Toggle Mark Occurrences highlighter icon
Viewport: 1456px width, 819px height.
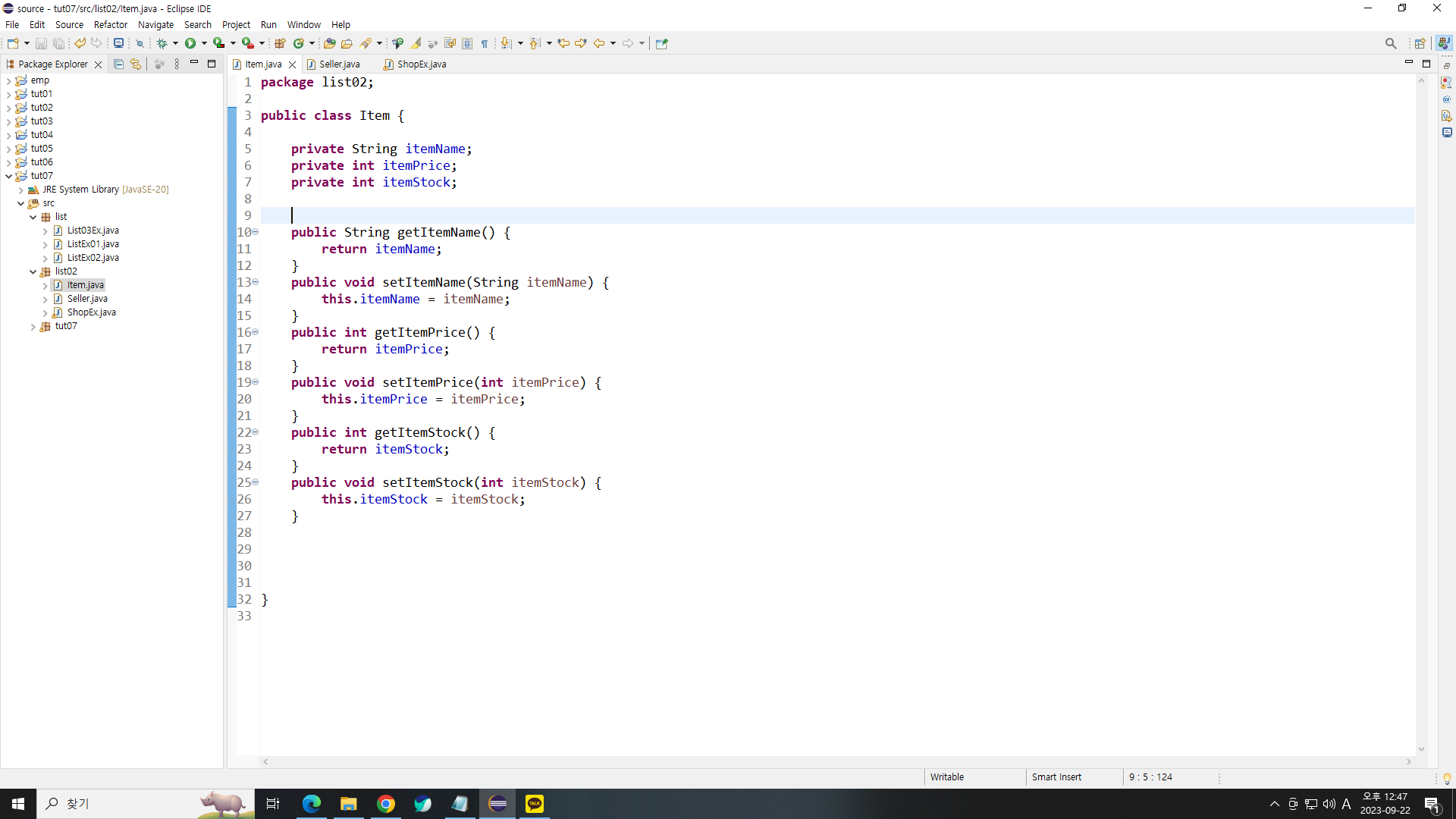tap(416, 43)
